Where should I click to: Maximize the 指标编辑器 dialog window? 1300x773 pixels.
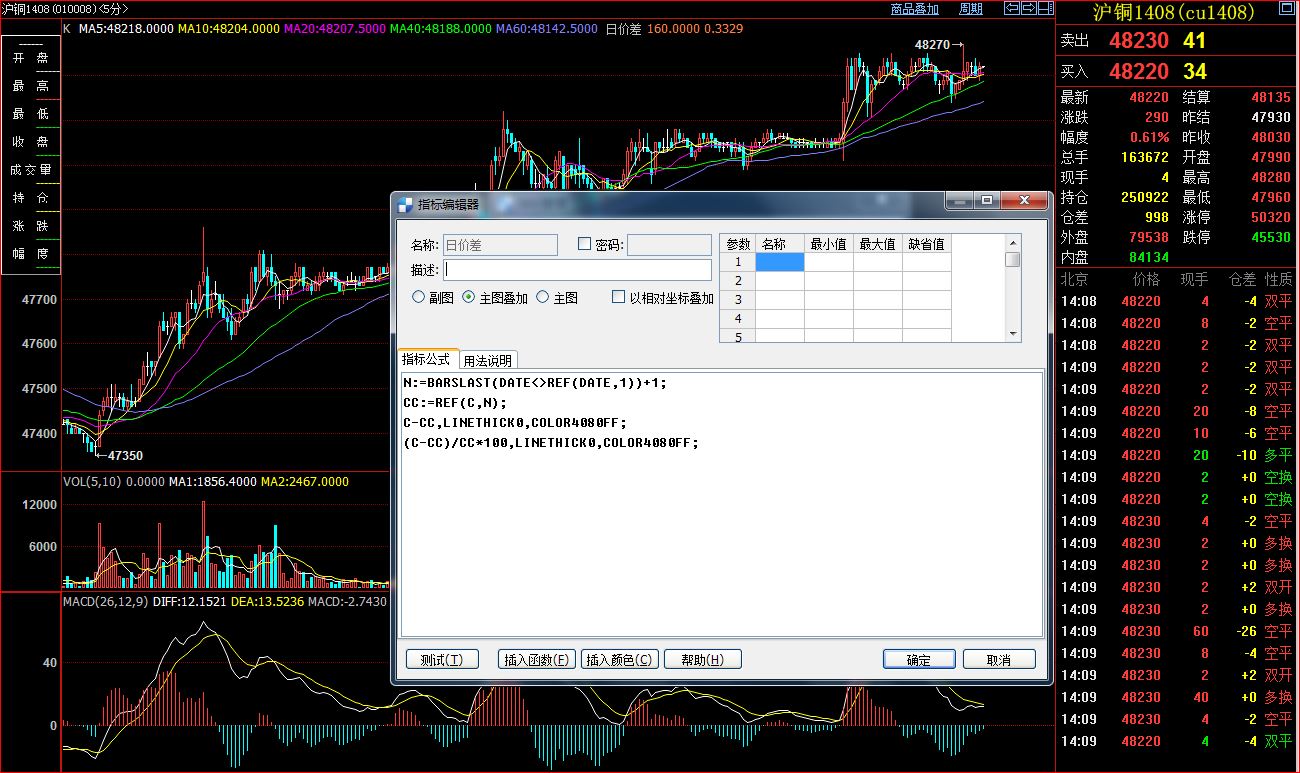point(987,201)
